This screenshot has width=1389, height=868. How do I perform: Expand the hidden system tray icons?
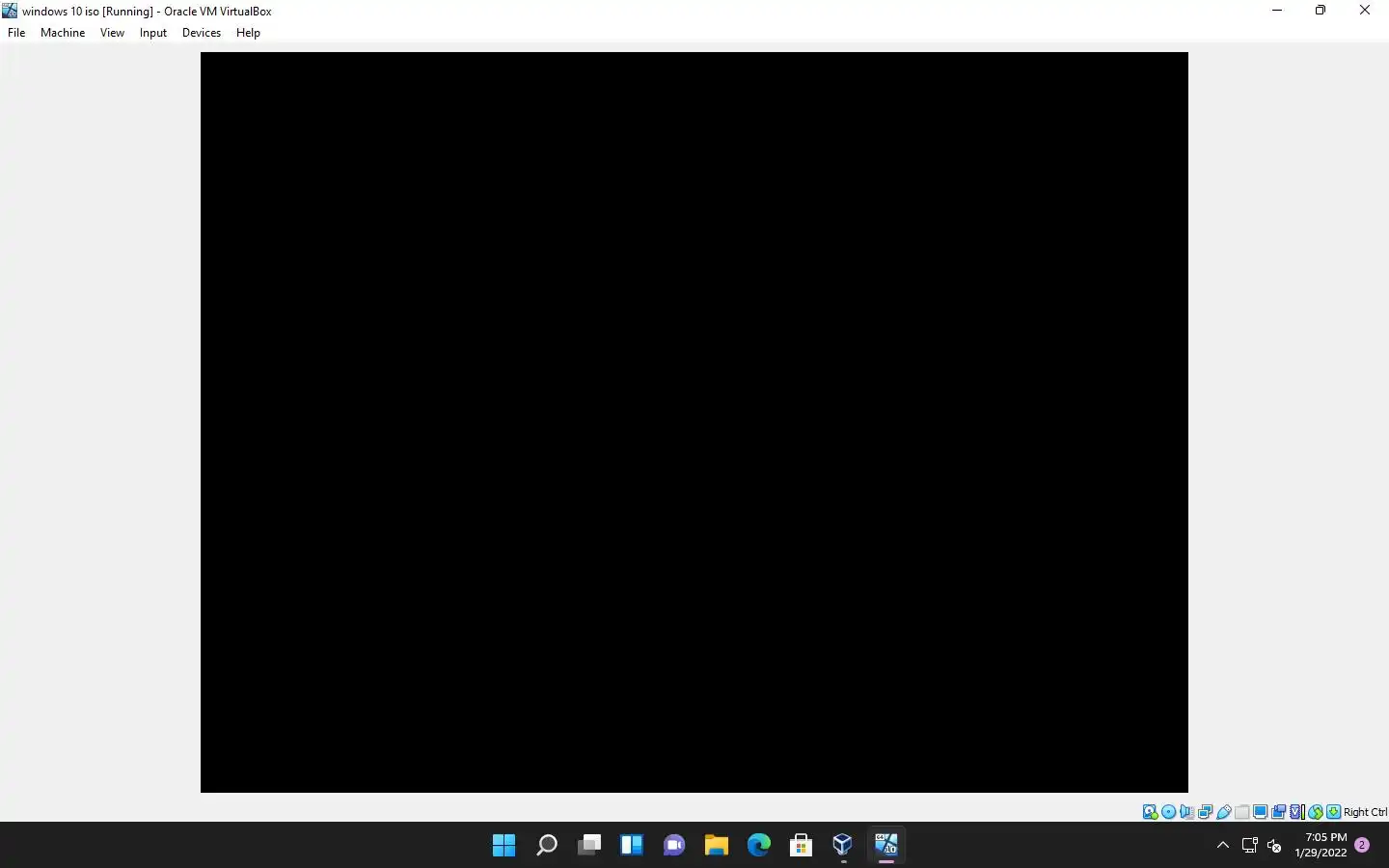(1222, 846)
